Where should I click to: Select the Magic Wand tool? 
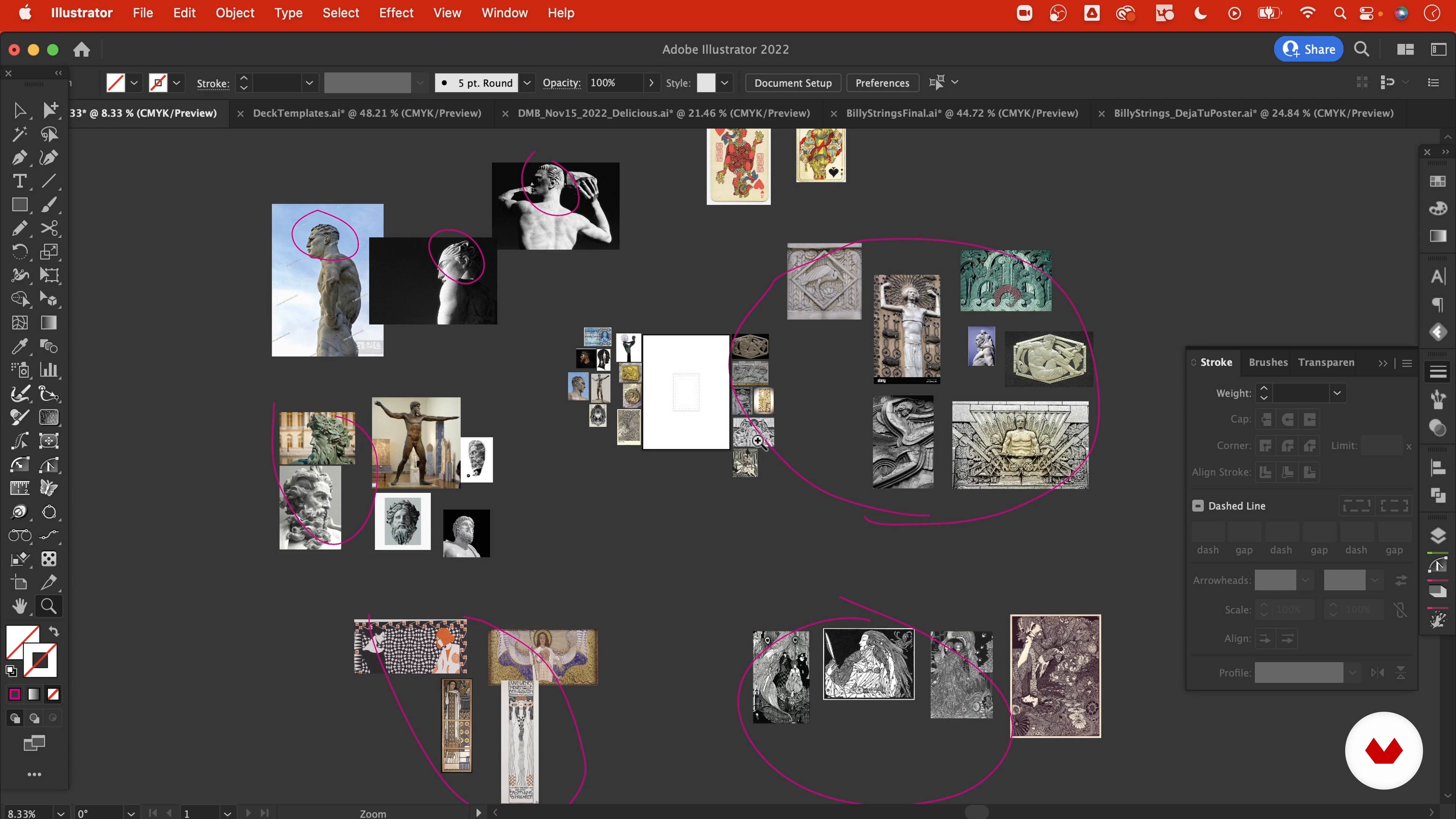tap(19, 134)
